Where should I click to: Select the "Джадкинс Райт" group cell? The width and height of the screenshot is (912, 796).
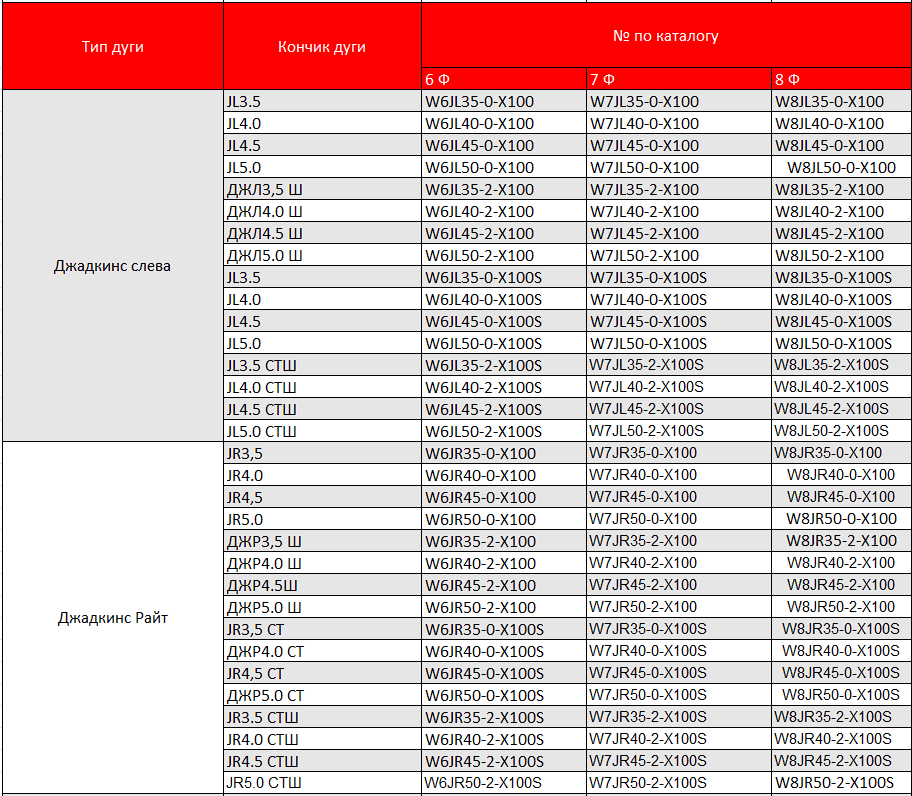click(112, 617)
